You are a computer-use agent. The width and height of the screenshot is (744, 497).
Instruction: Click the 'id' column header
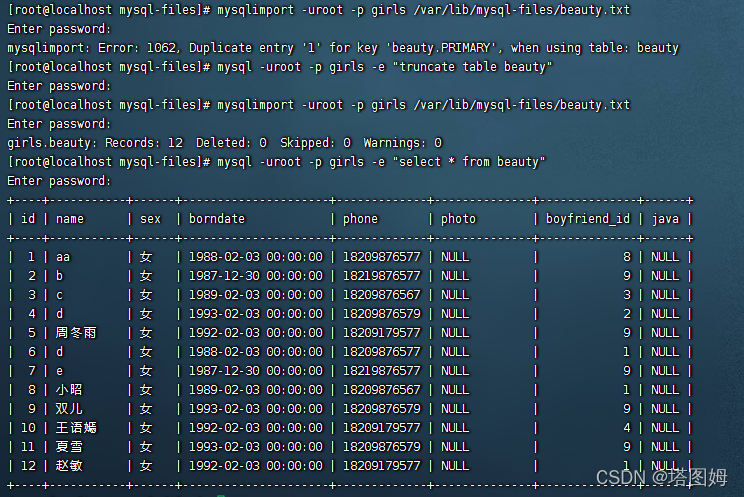pos(28,219)
